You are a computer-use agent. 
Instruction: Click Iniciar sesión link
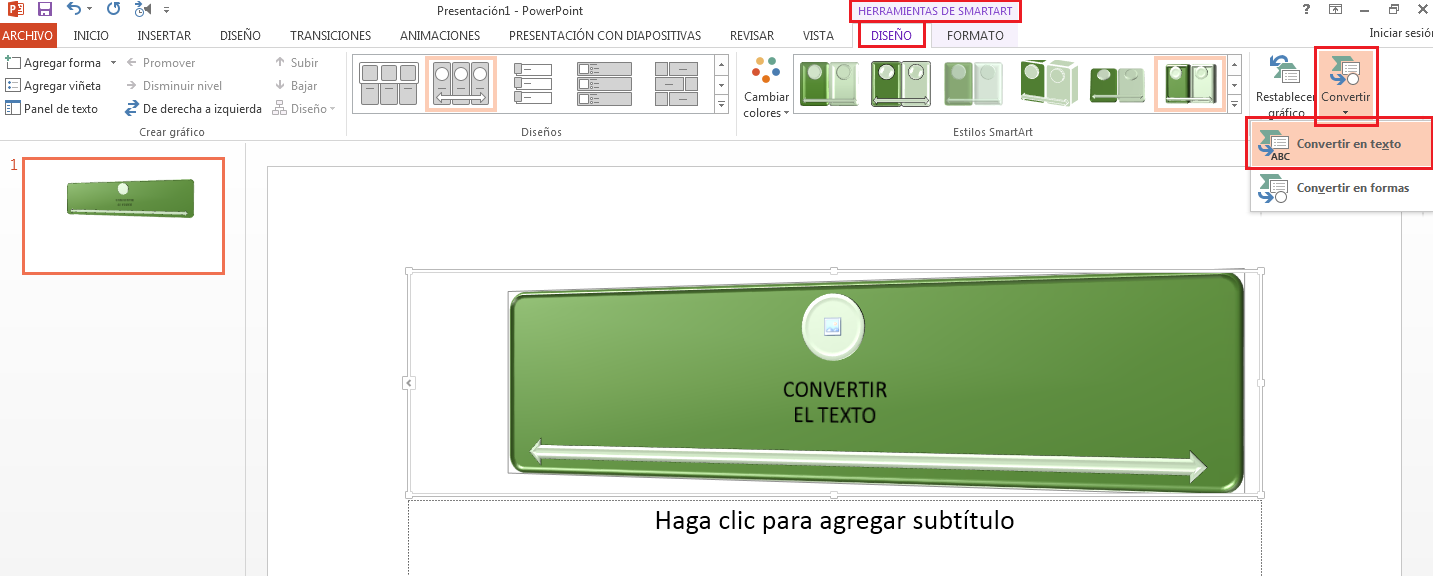1400,33
